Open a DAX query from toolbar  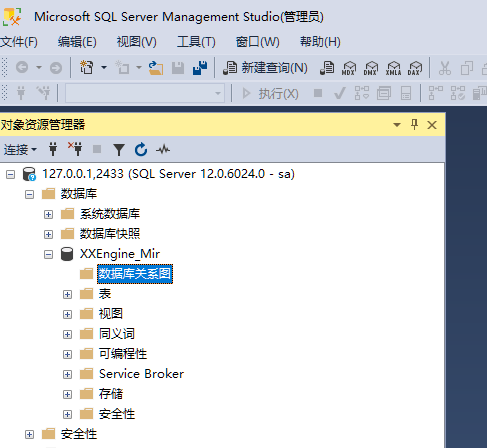(415, 68)
